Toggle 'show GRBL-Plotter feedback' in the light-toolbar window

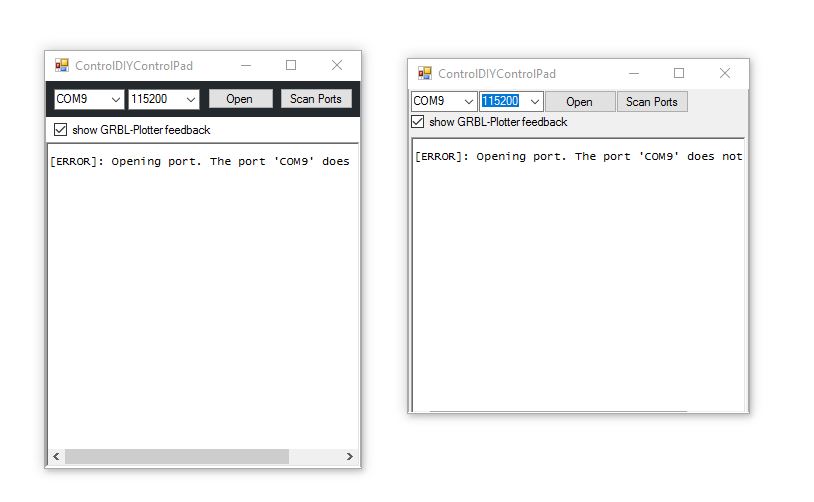point(419,122)
